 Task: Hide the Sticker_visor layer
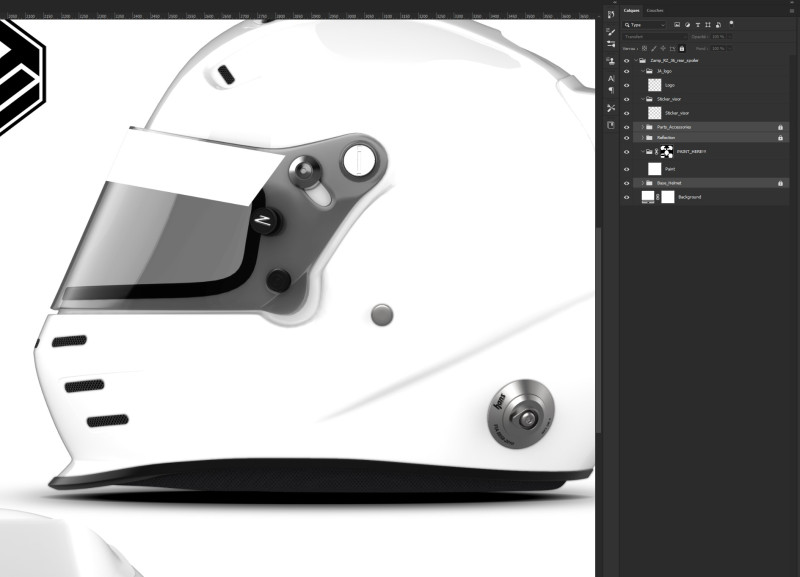pos(625,112)
